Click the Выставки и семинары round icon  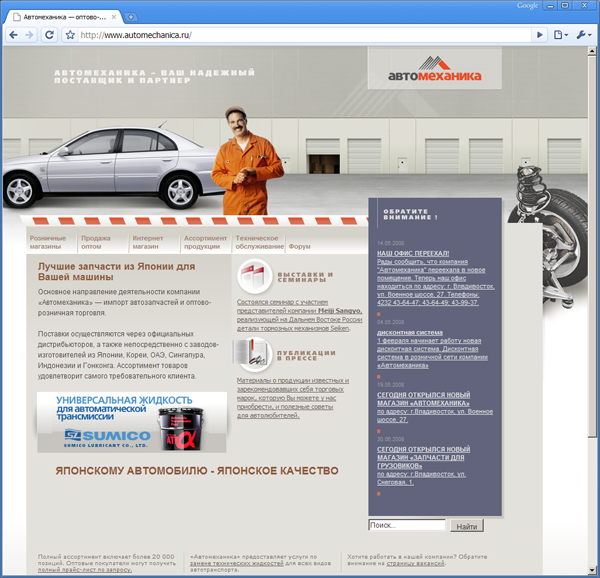tap(254, 276)
